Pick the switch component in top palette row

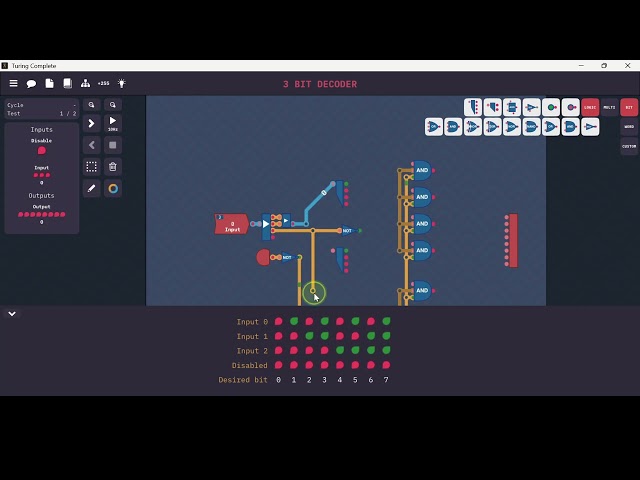tap(531, 107)
